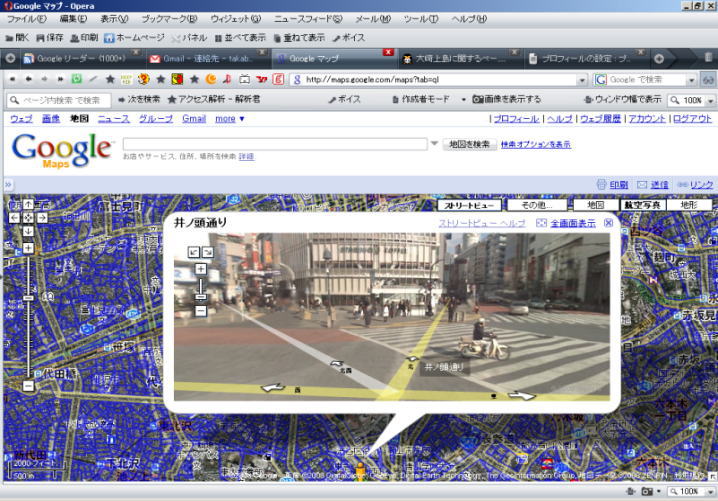Viewport: 718px width, 501px height.
Task: Click the 重ねて表示 toolbar button
Action: point(299,38)
